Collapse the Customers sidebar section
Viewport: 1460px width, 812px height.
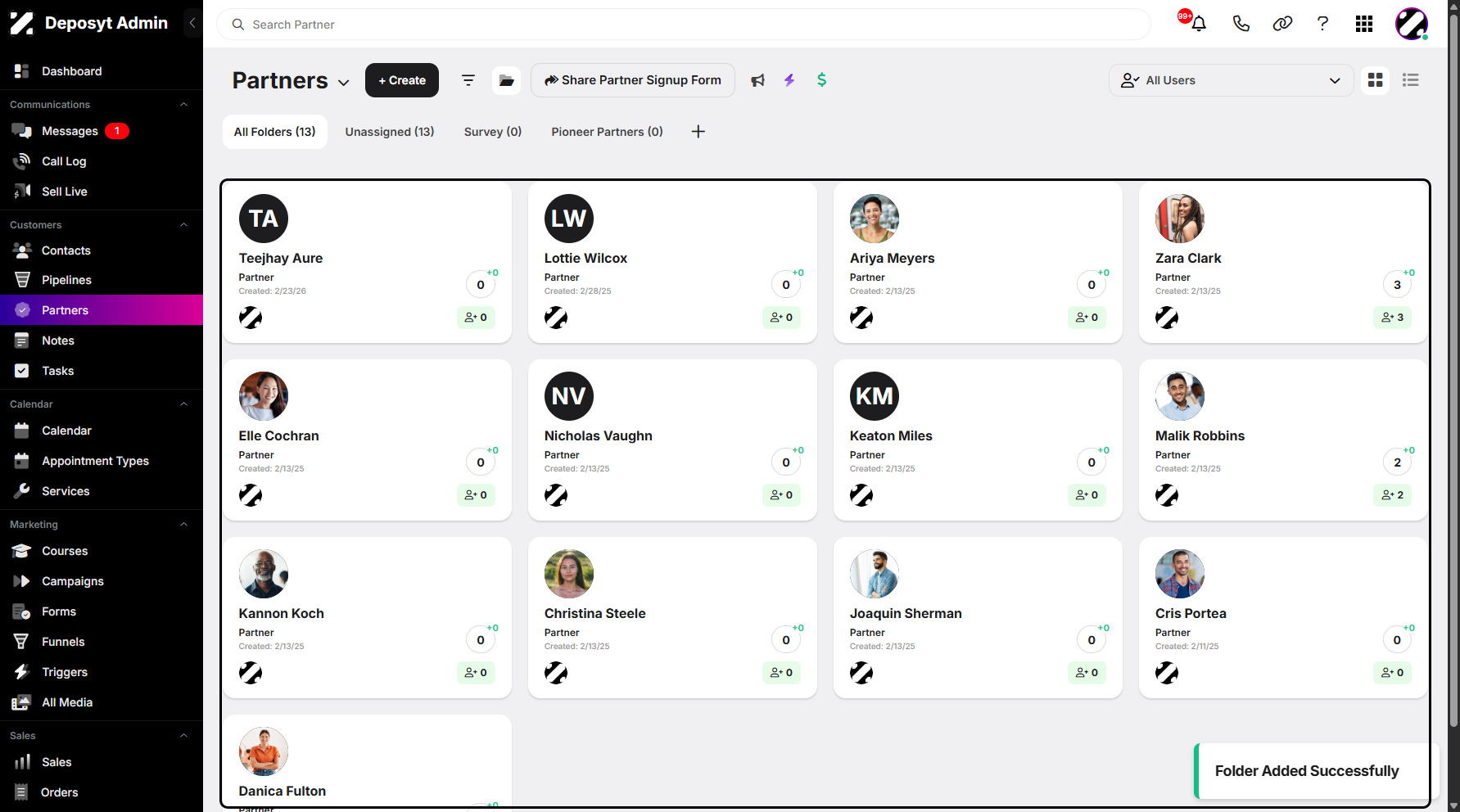183,225
